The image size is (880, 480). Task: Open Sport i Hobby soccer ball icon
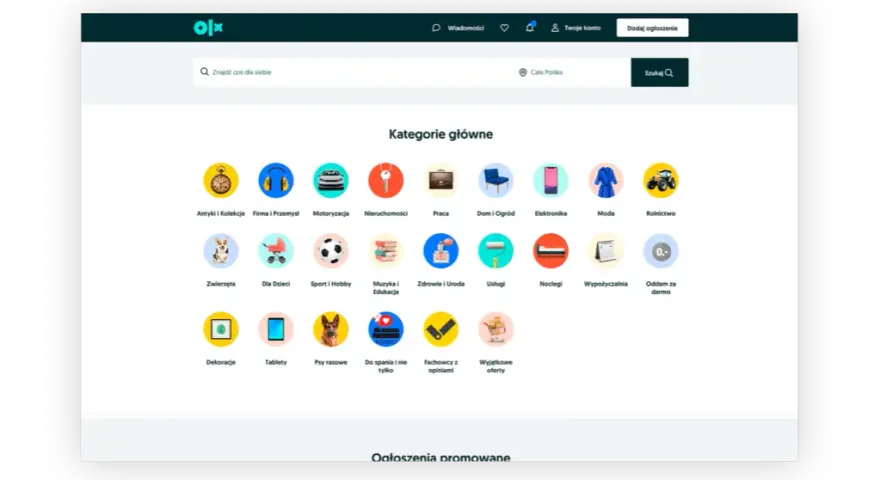click(331, 251)
